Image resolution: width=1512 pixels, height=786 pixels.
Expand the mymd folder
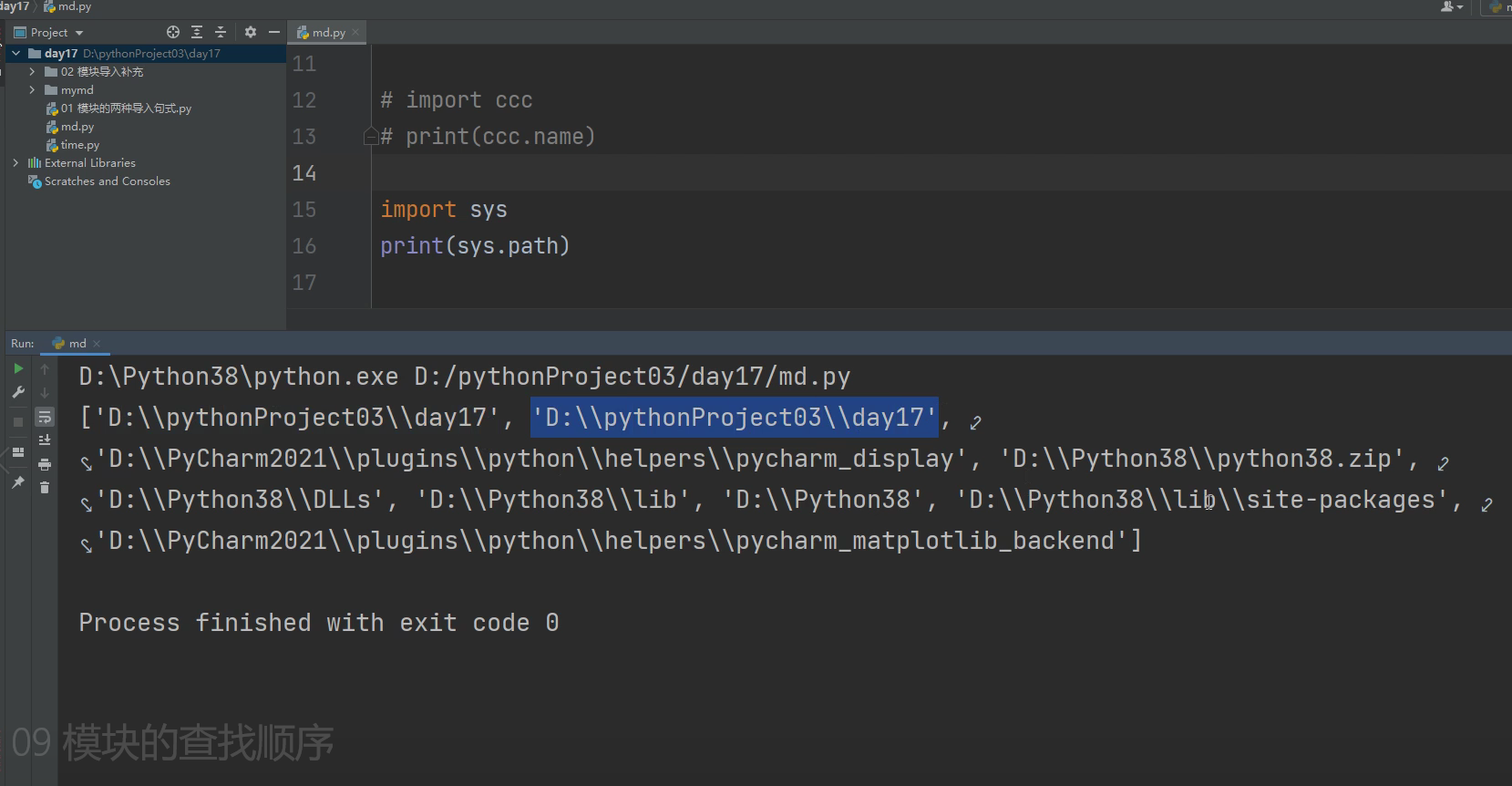pos(32,90)
